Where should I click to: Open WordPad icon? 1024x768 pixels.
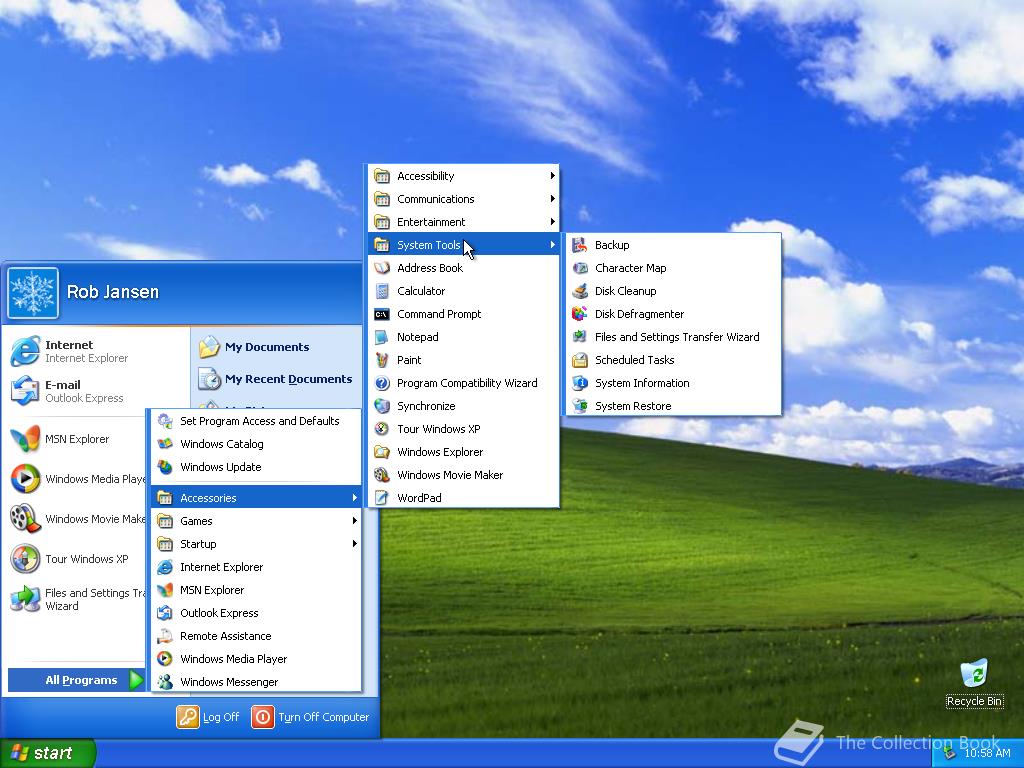tap(382, 498)
